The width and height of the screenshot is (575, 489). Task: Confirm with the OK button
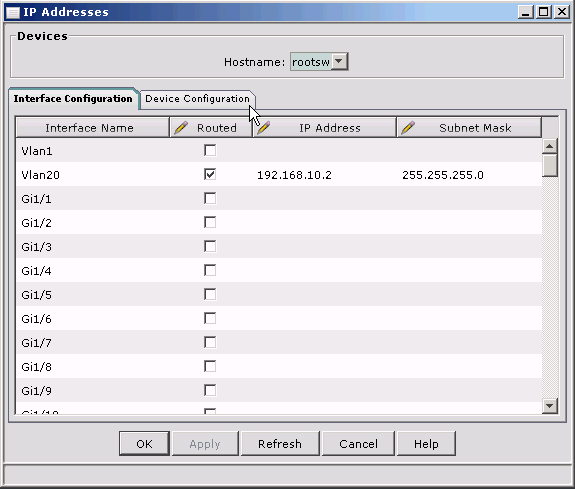144,444
